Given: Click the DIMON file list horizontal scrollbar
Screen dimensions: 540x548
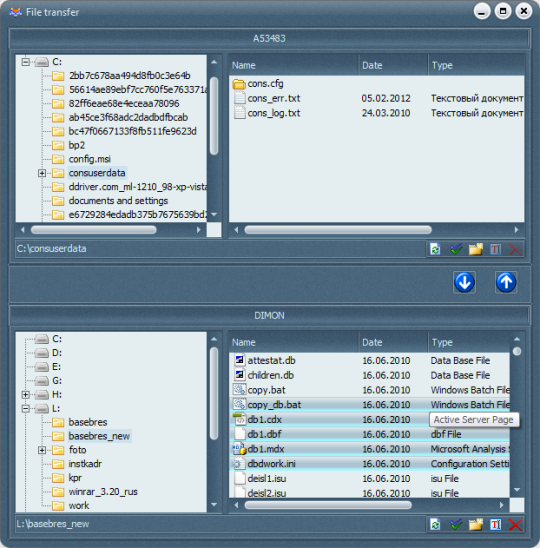Looking at the screenshot, I should [328, 505].
